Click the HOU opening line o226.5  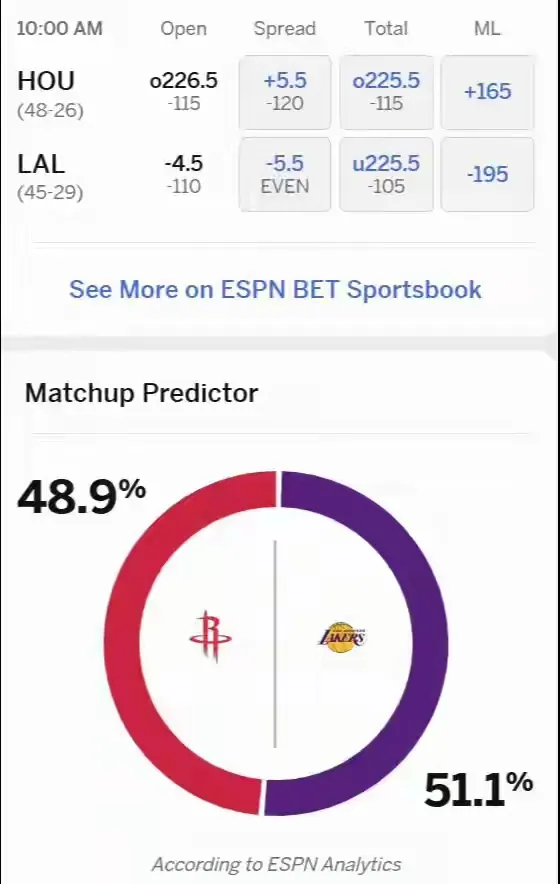click(184, 81)
